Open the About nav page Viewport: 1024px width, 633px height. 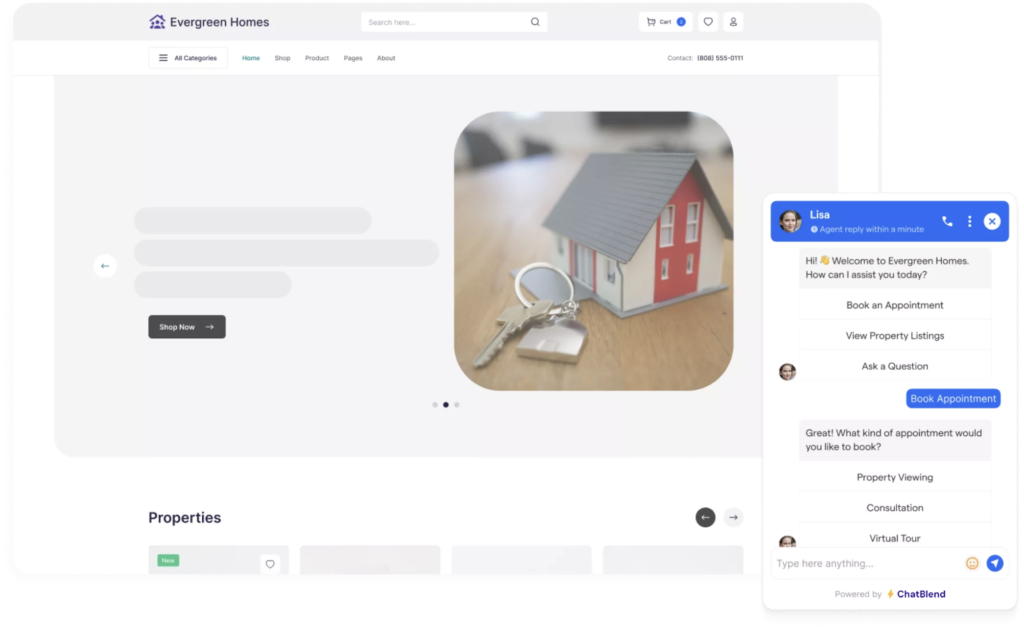386,58
